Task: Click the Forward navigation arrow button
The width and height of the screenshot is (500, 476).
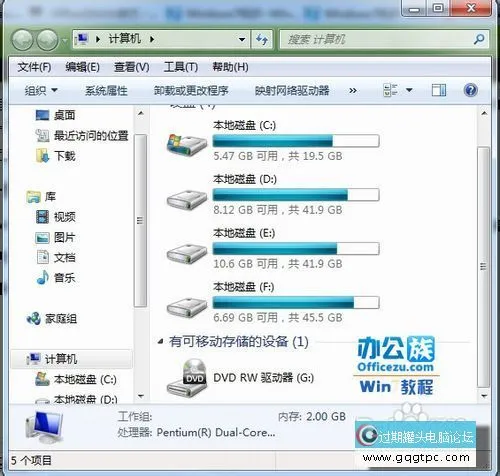Action: [x=47, y=40]
